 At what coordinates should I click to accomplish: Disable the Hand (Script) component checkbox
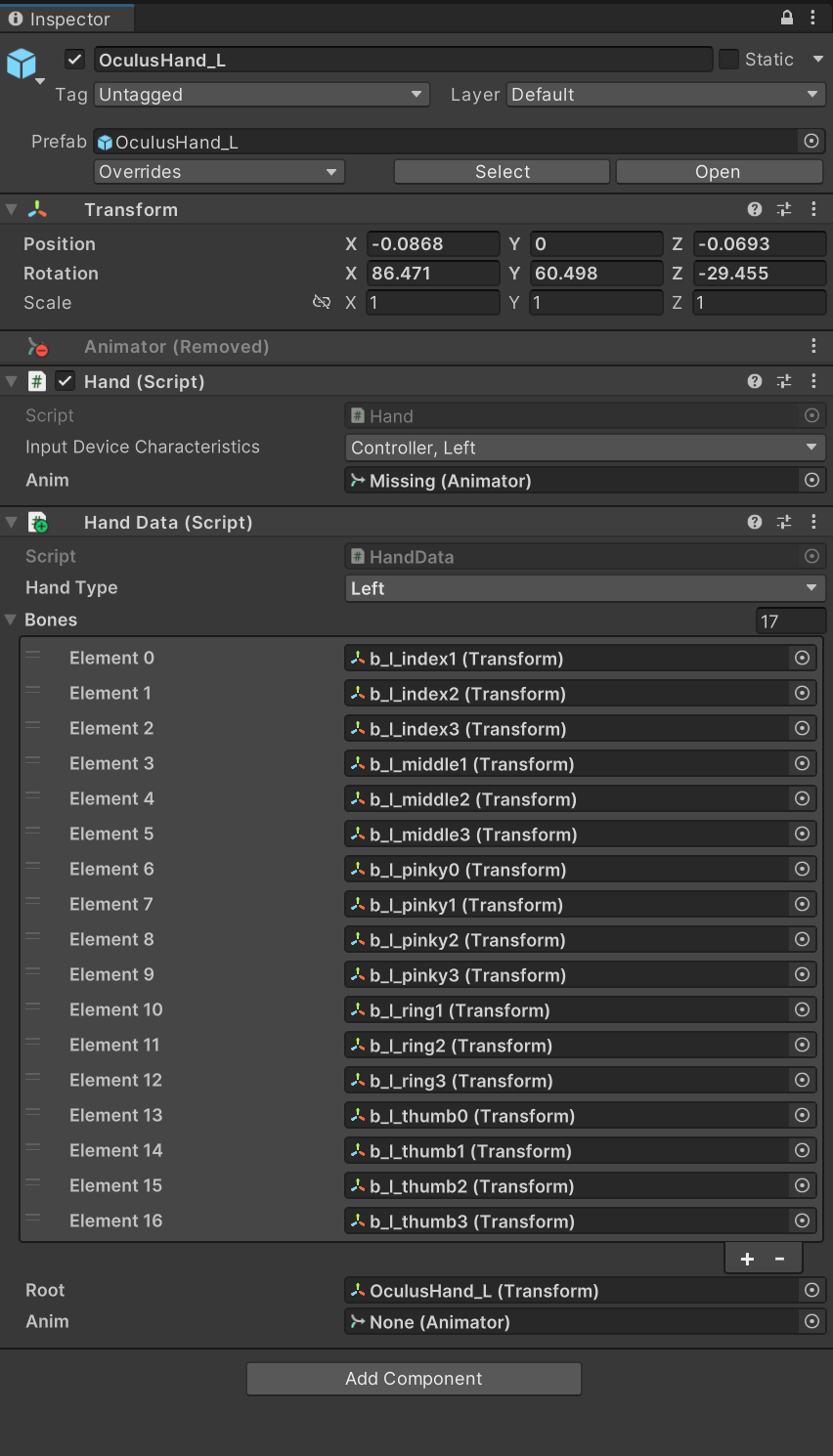(x=65, y=381)
